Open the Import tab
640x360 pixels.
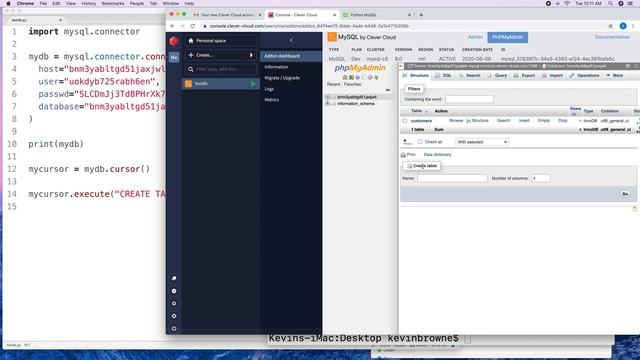[552, 76]
